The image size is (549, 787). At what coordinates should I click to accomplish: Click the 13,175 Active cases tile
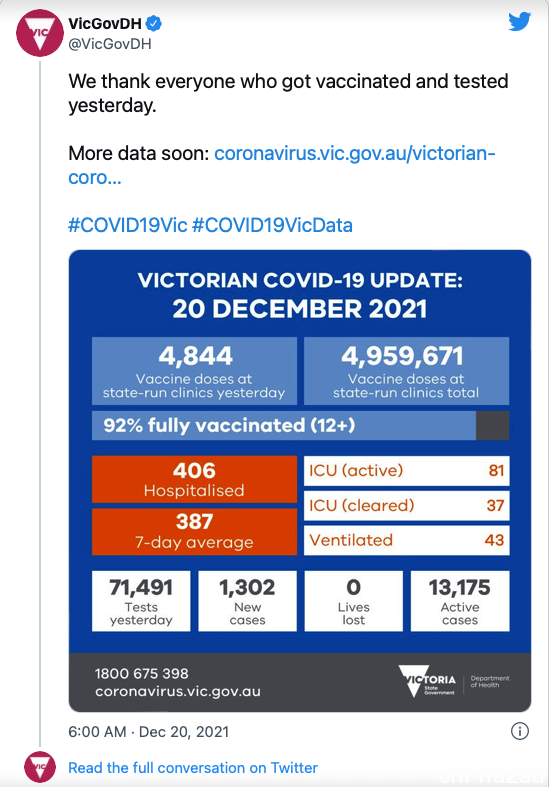[x=460, y=601]
